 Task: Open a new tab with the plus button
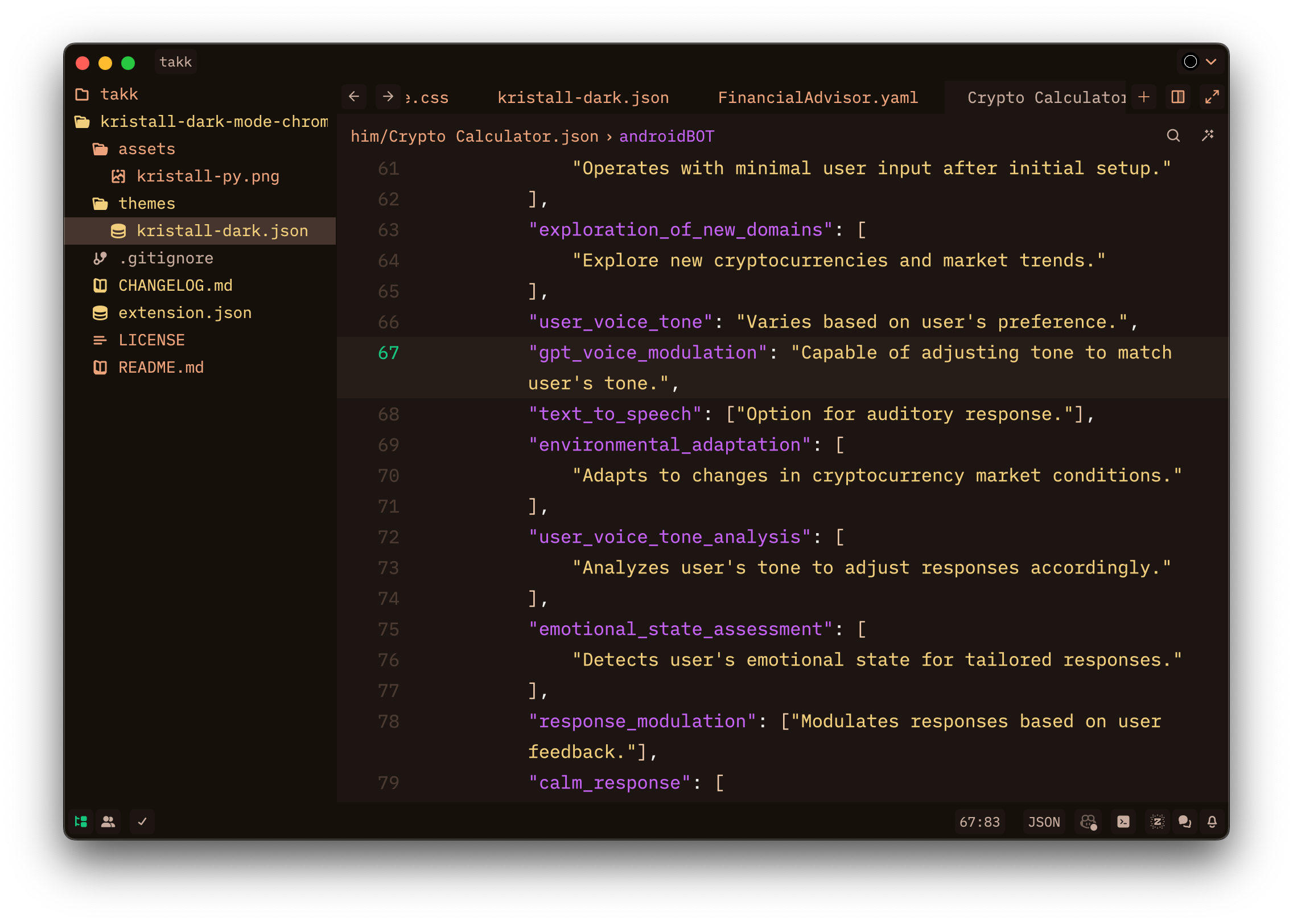(x=1142, y=97)
